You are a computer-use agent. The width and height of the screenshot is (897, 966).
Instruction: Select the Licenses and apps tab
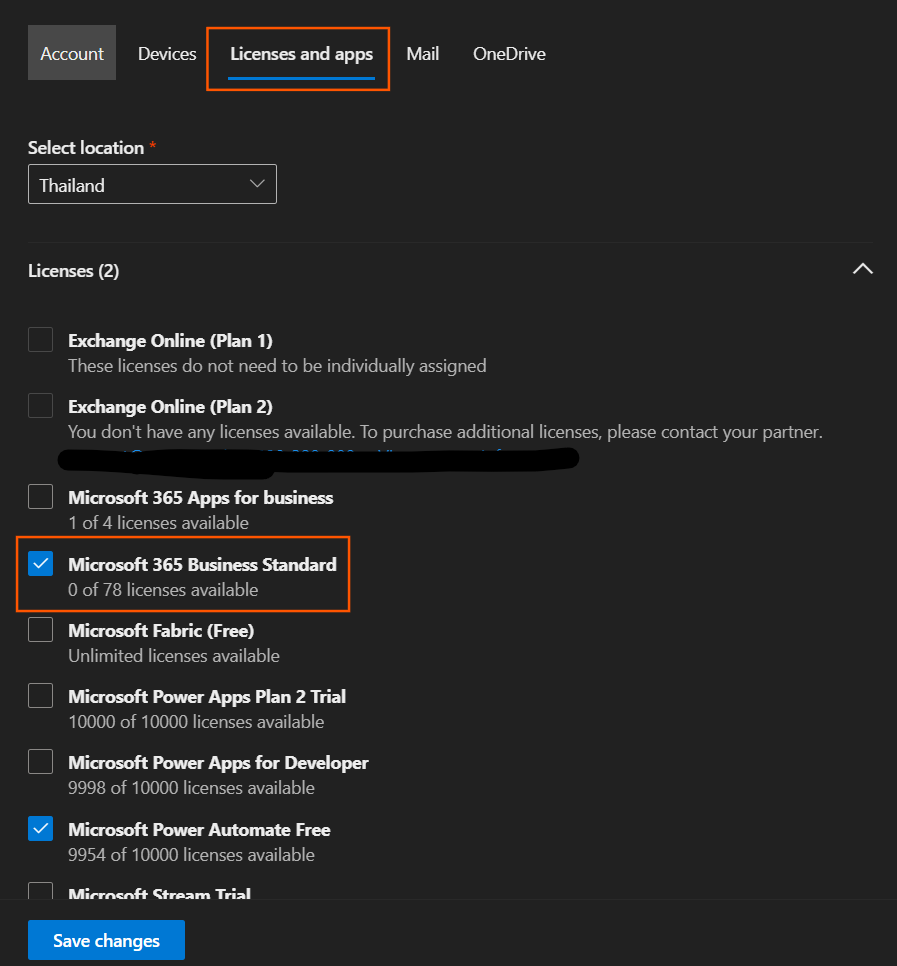point(301,54)
